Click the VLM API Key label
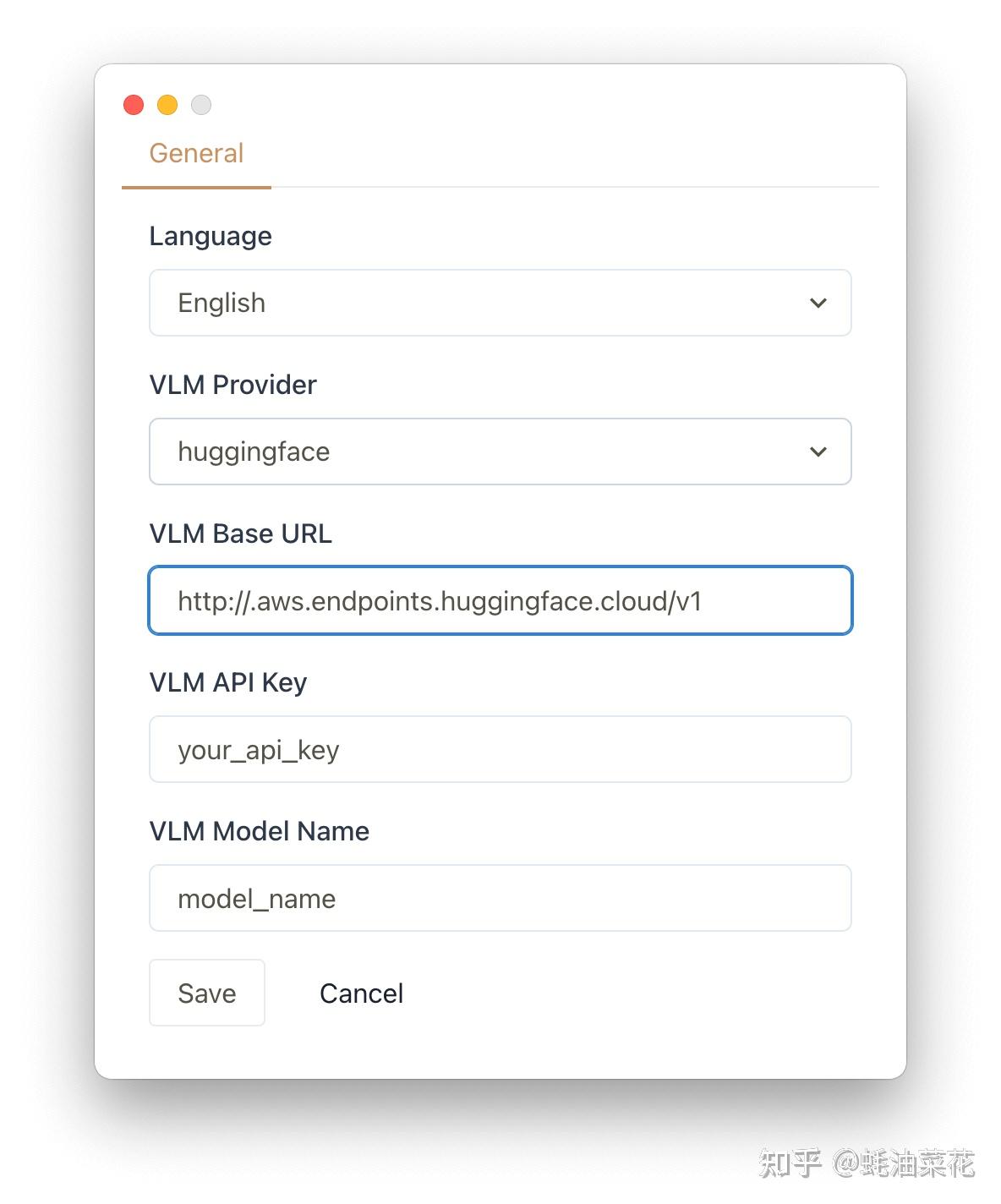The height and width of the screenshot is (1204, 1001). [227, 683]
